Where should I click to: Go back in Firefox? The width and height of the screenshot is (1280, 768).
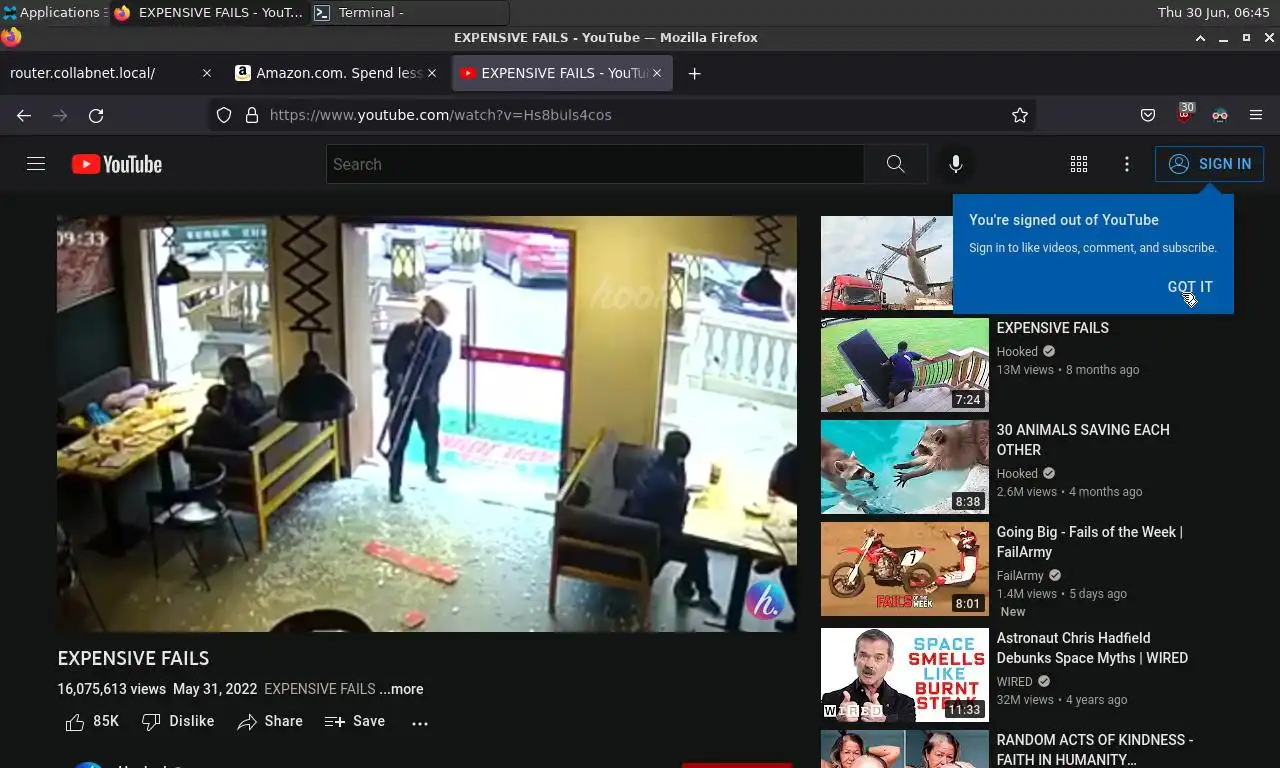[24, 115]
